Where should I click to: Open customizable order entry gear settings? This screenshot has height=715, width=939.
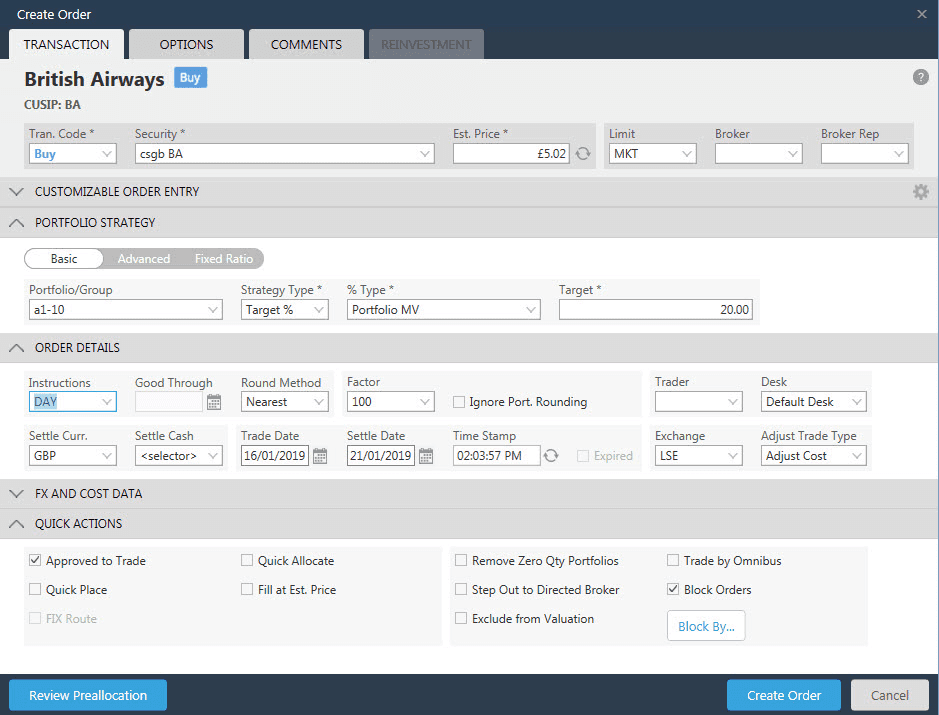tap(920, 192)
